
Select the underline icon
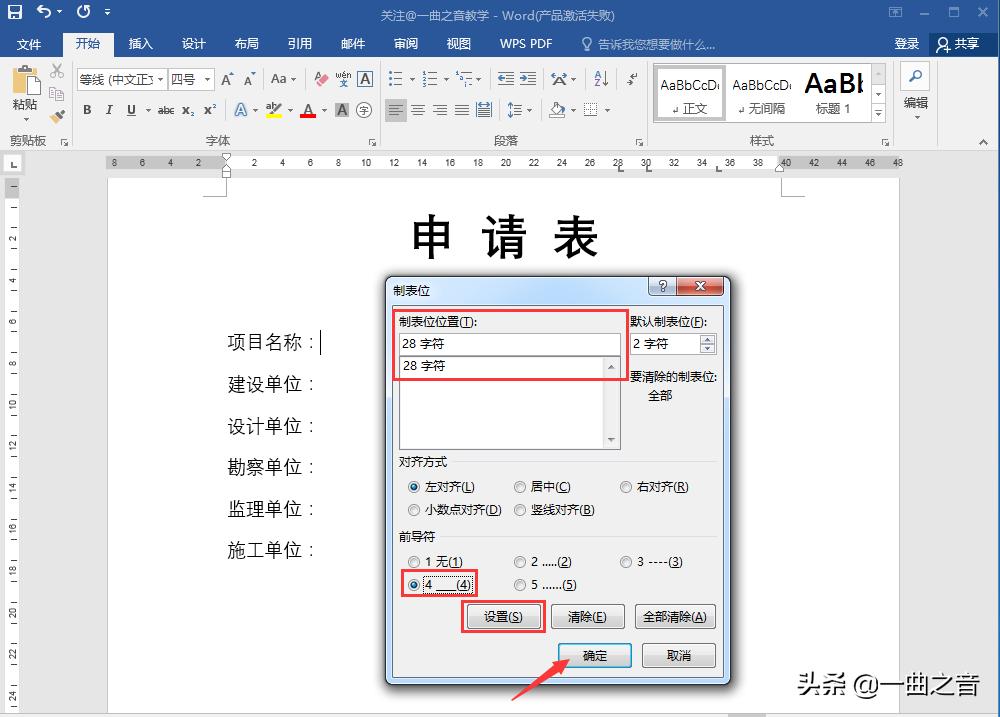pos(131,109)
